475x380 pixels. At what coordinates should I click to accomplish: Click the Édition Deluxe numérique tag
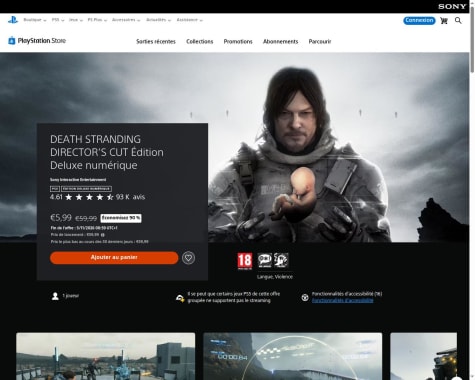click(x=86, y=189)
